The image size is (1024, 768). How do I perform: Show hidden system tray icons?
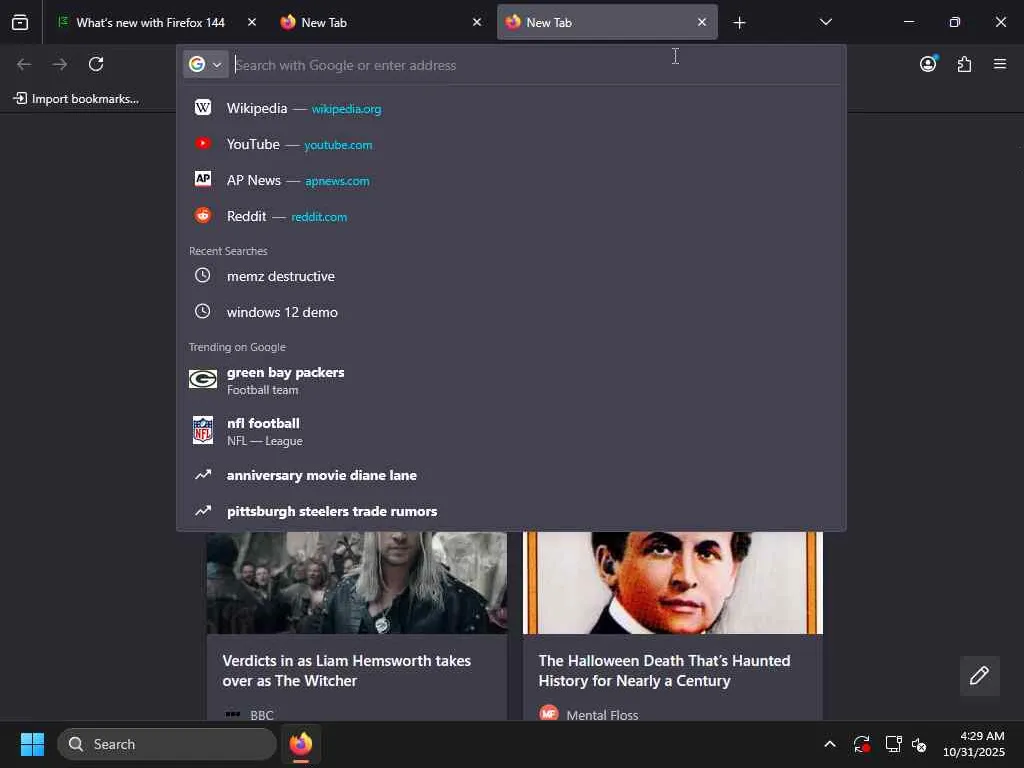829,744
